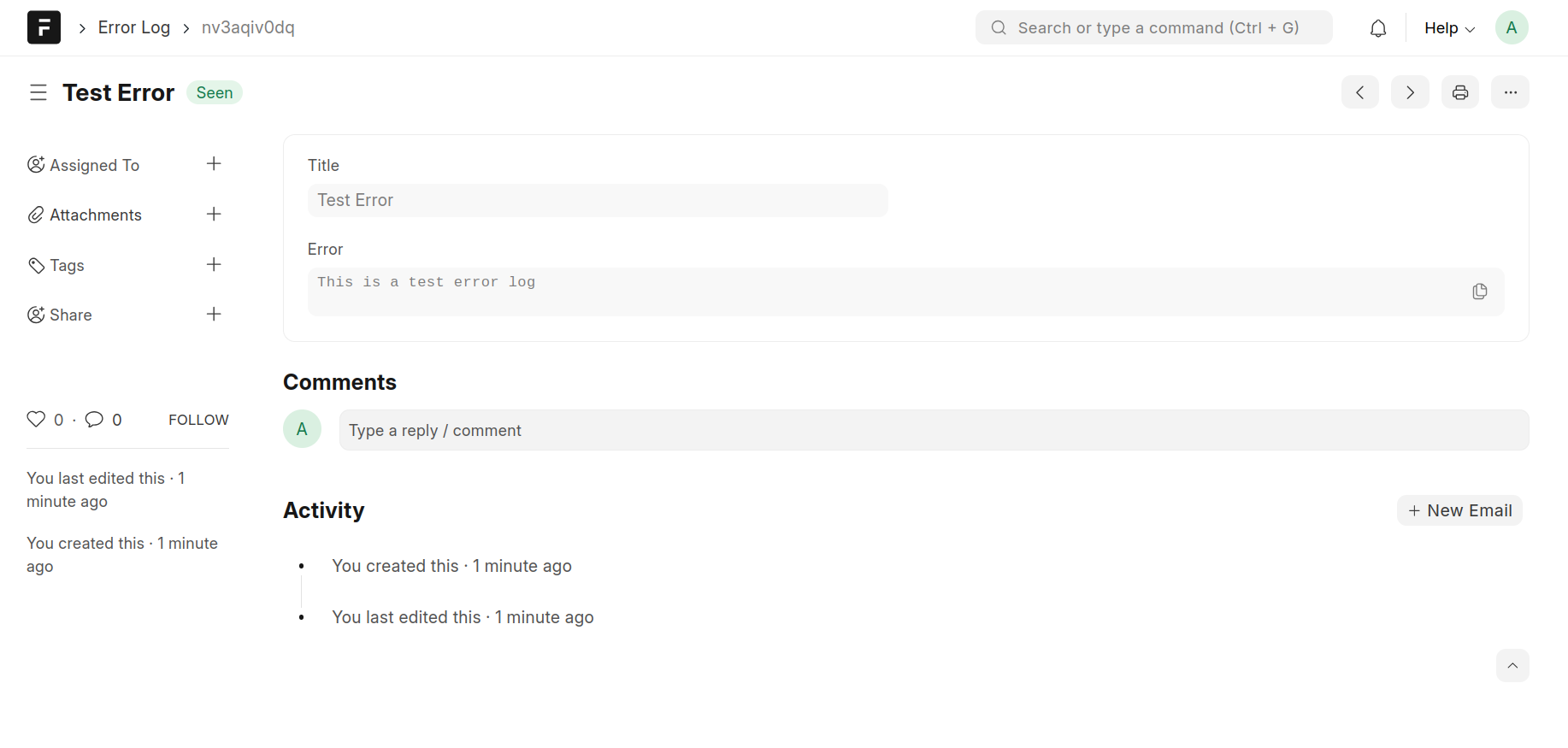Navigate to Error Log breadcrumb
The width and height of the screenshot is (1568, 748).
pos(134,27)
